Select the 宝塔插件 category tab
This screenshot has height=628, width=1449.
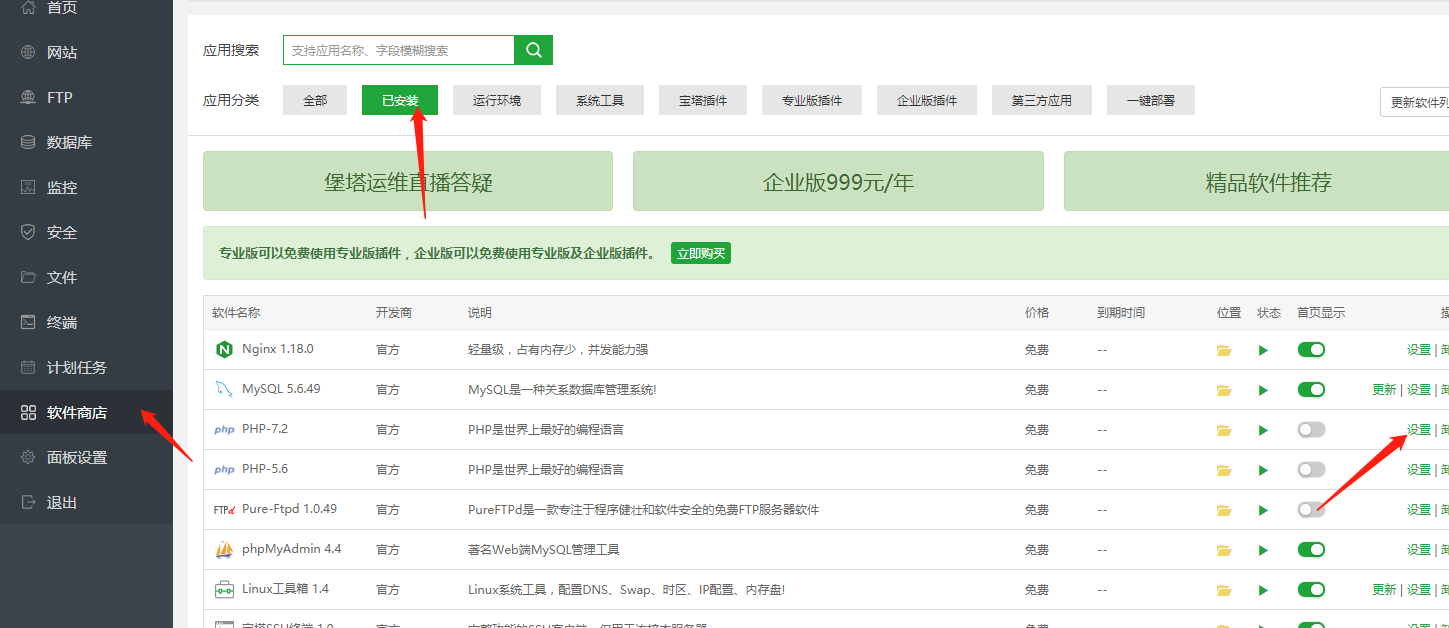[x=703, y=100]
